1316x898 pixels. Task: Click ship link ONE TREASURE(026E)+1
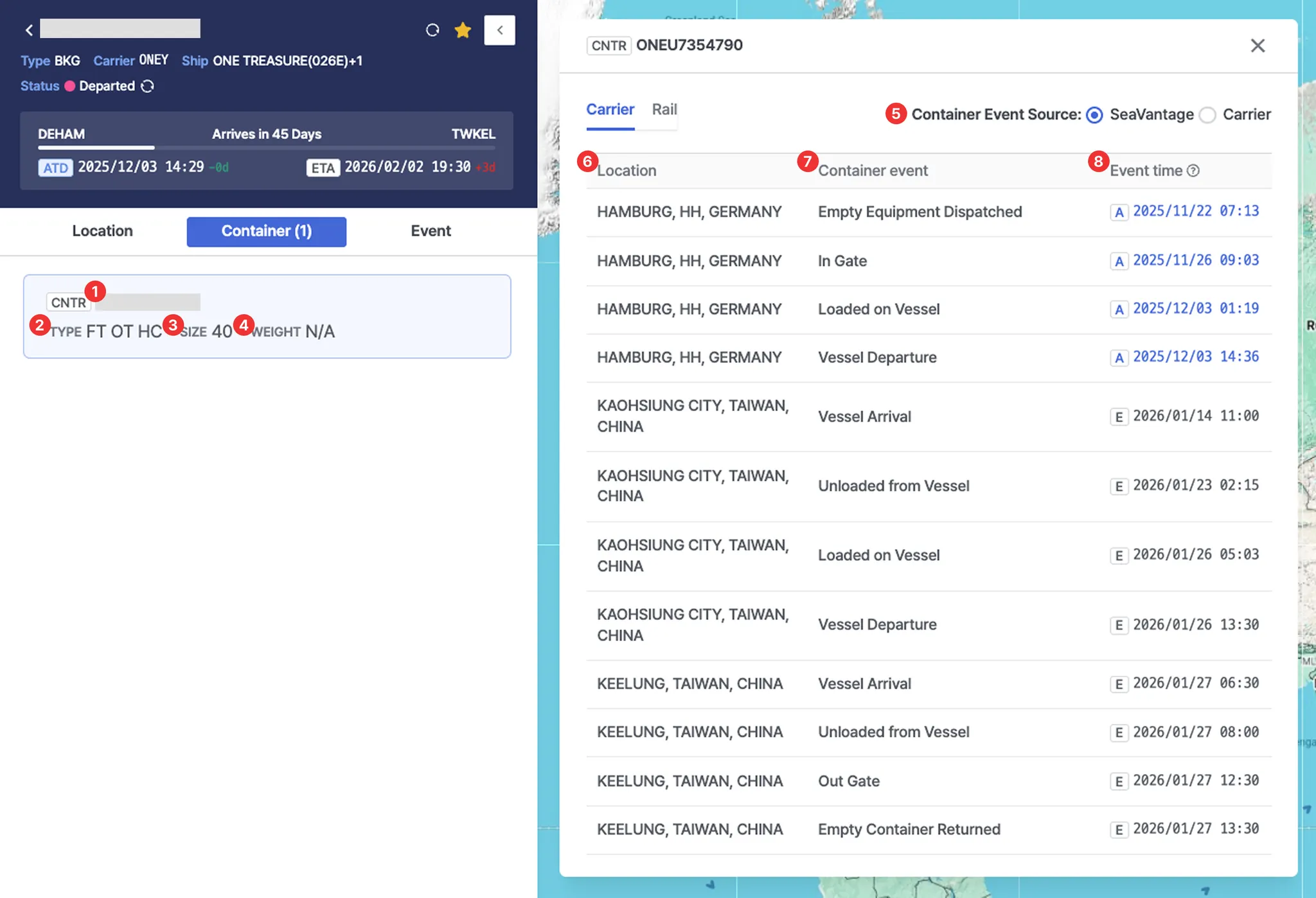point(287,61)
